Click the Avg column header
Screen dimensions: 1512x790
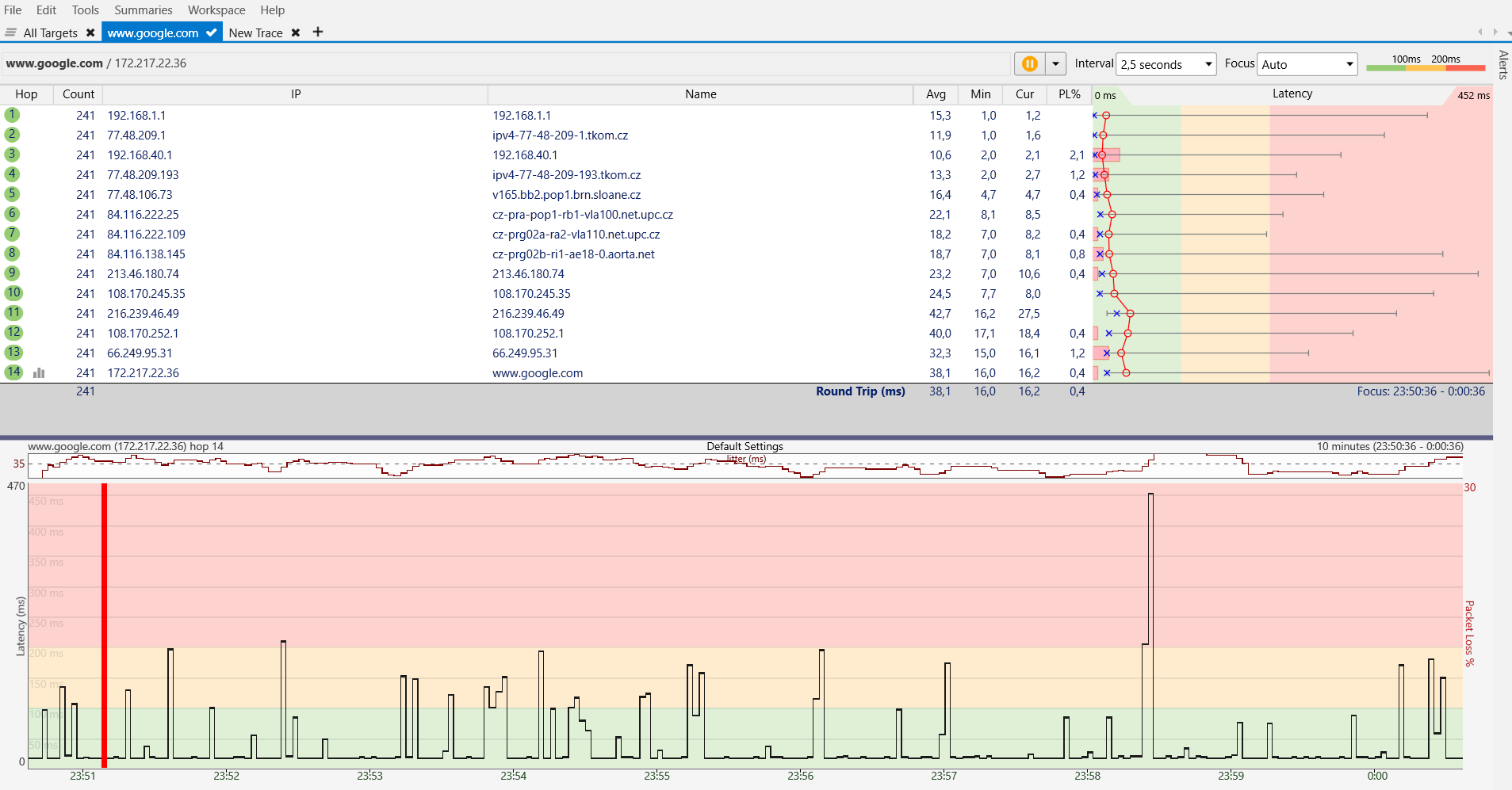click(936, 94)
